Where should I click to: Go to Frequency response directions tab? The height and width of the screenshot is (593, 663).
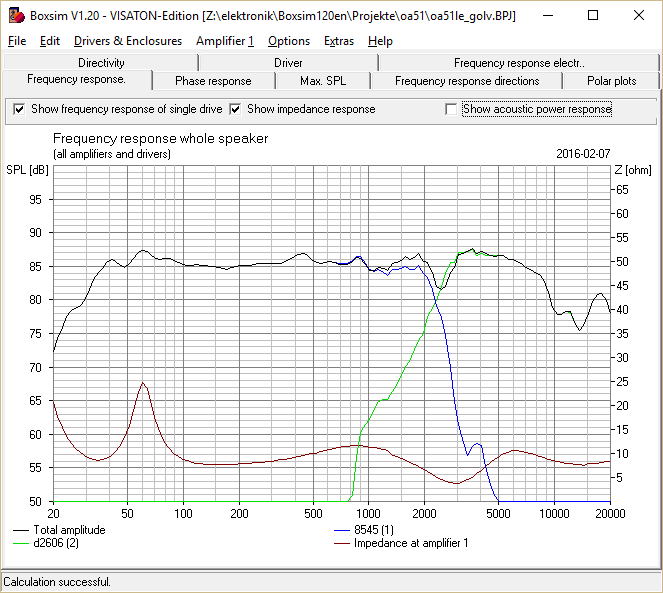tap(467, 81)
